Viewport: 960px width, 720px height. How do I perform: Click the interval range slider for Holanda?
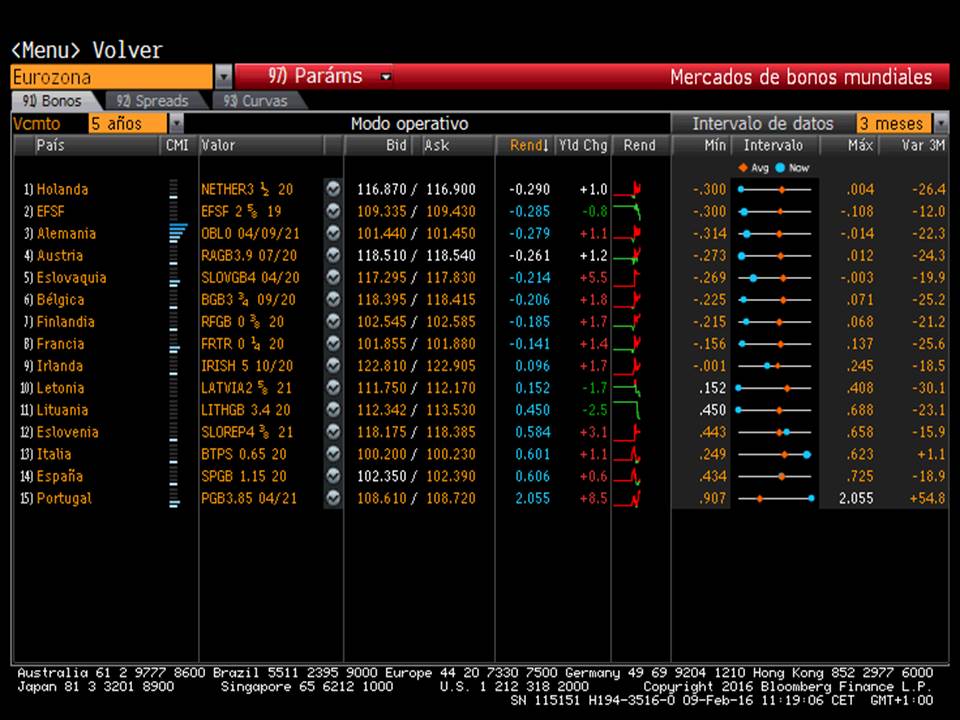pyautogui.click(x=775, y=190)
